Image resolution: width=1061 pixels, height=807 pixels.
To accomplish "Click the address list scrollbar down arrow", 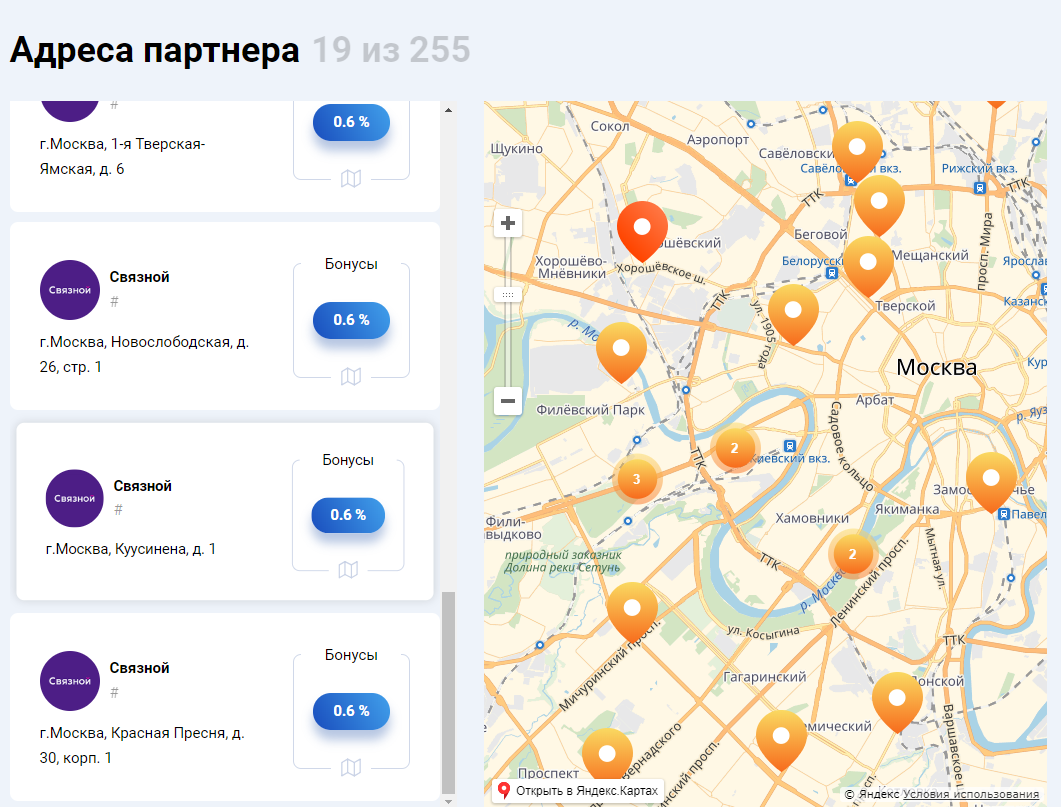I will click(x=448, y=801).
